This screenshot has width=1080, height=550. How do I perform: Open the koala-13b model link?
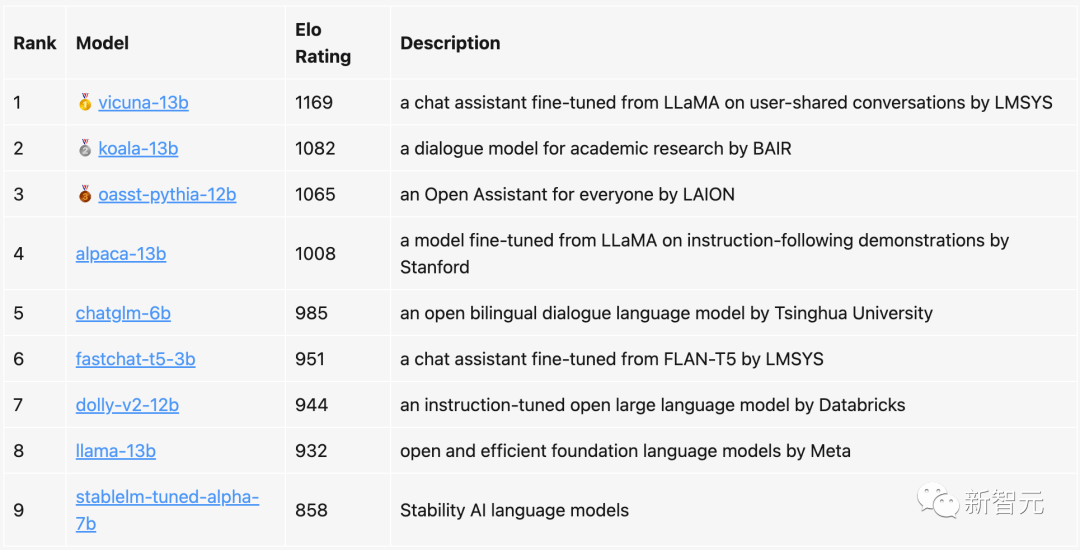point(138,148)
